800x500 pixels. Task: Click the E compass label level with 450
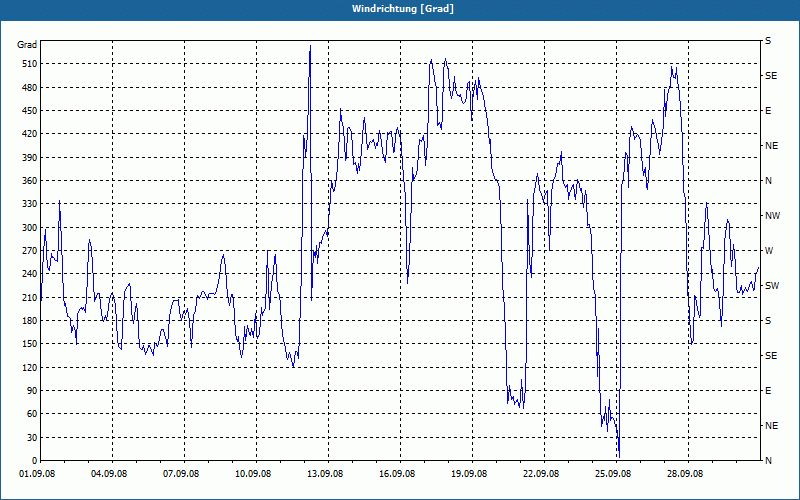pos(768,111)
